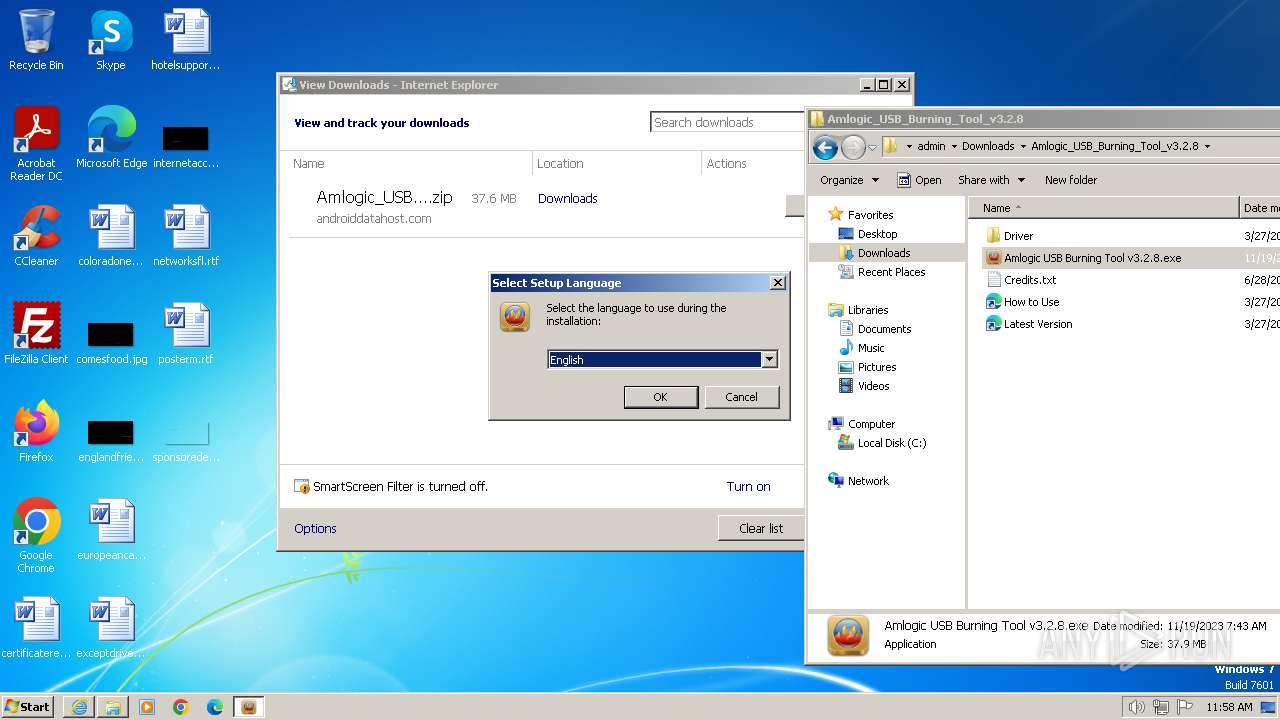The image size is (1280, 720).
Task: Open the certificatere Word document icon
Action: (36, 628)
